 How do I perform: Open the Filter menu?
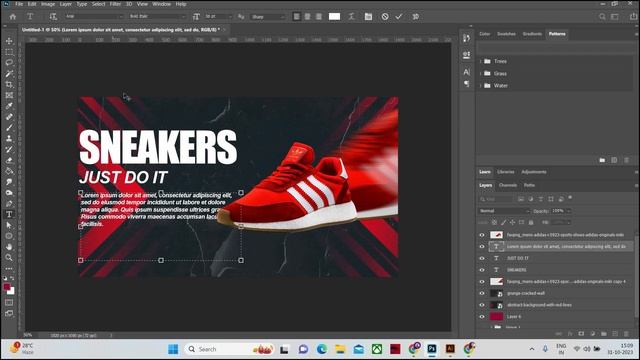pyautogui.click(x=116, y=4)
